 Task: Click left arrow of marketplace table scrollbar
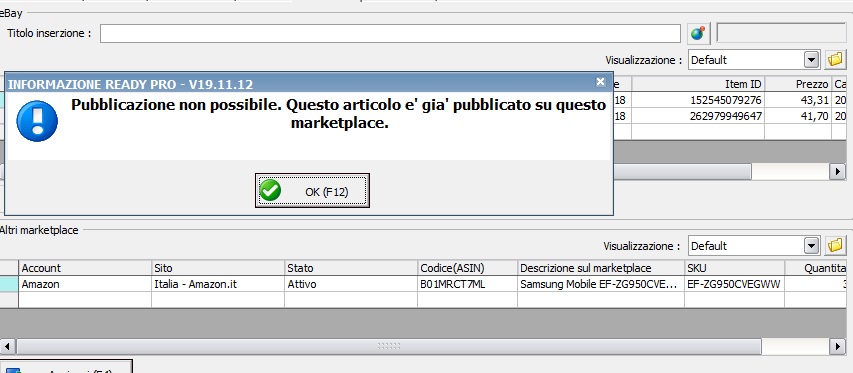(8, 346)
